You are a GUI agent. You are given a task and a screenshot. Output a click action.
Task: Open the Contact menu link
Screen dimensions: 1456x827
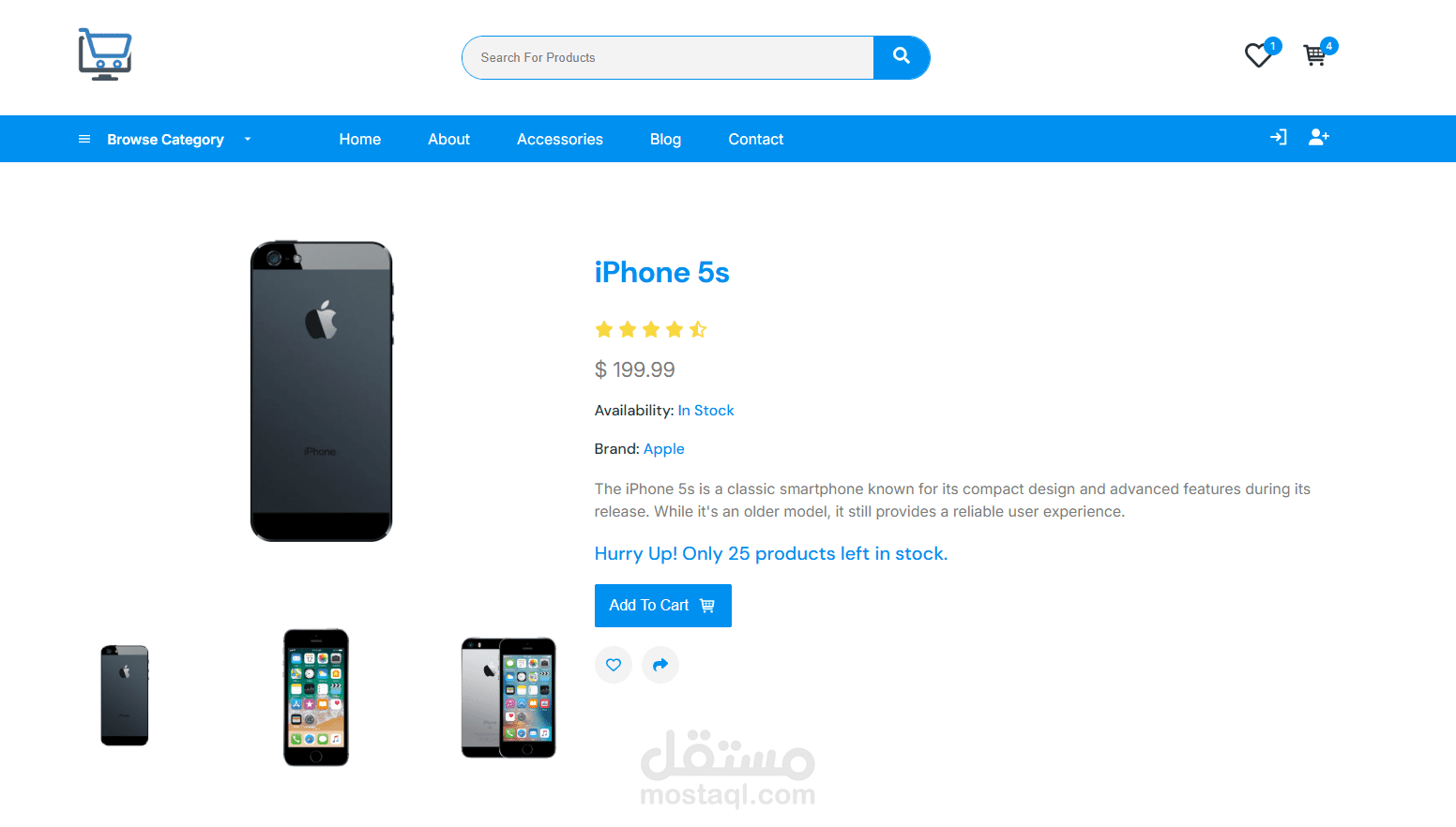tap(756, 139)
